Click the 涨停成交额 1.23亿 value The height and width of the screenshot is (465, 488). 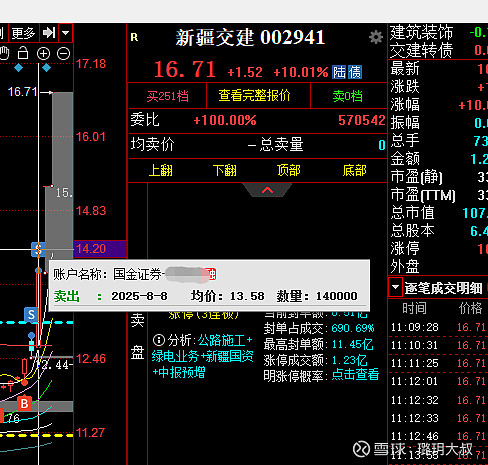click(x=349, y=360)
